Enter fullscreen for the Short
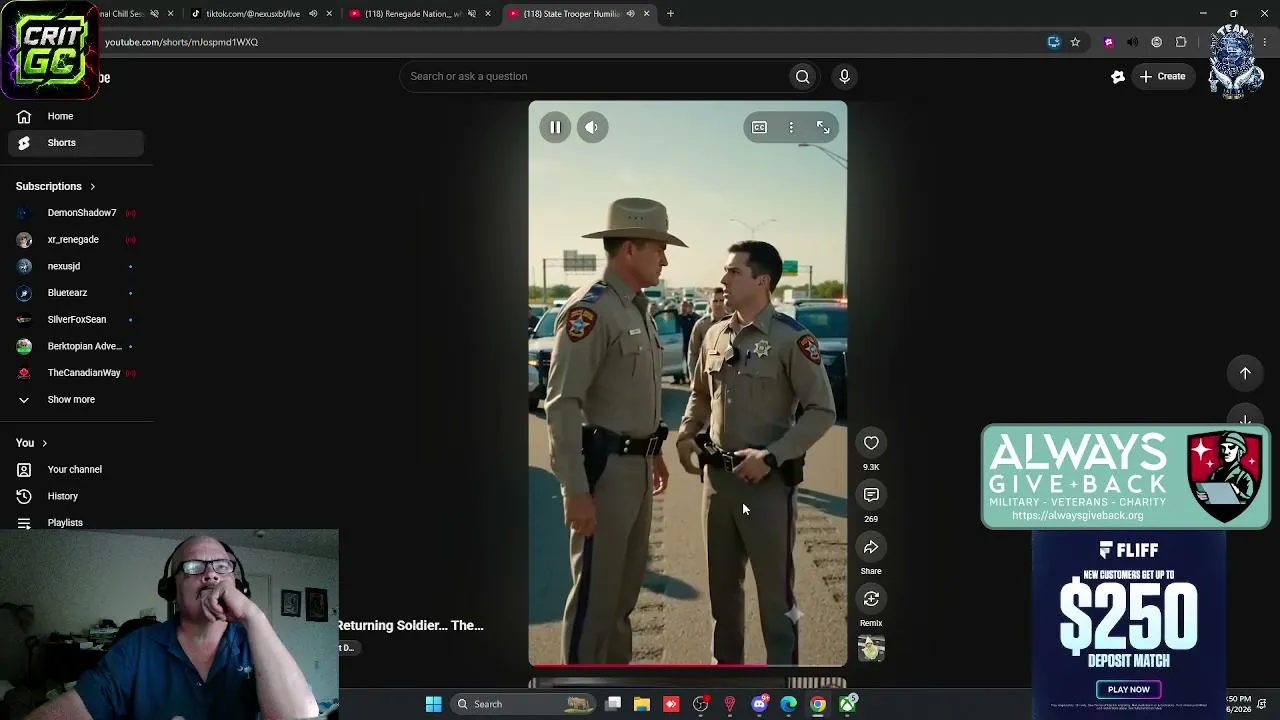Viewport: 1280px width, 720px height. tap(823, 127)
